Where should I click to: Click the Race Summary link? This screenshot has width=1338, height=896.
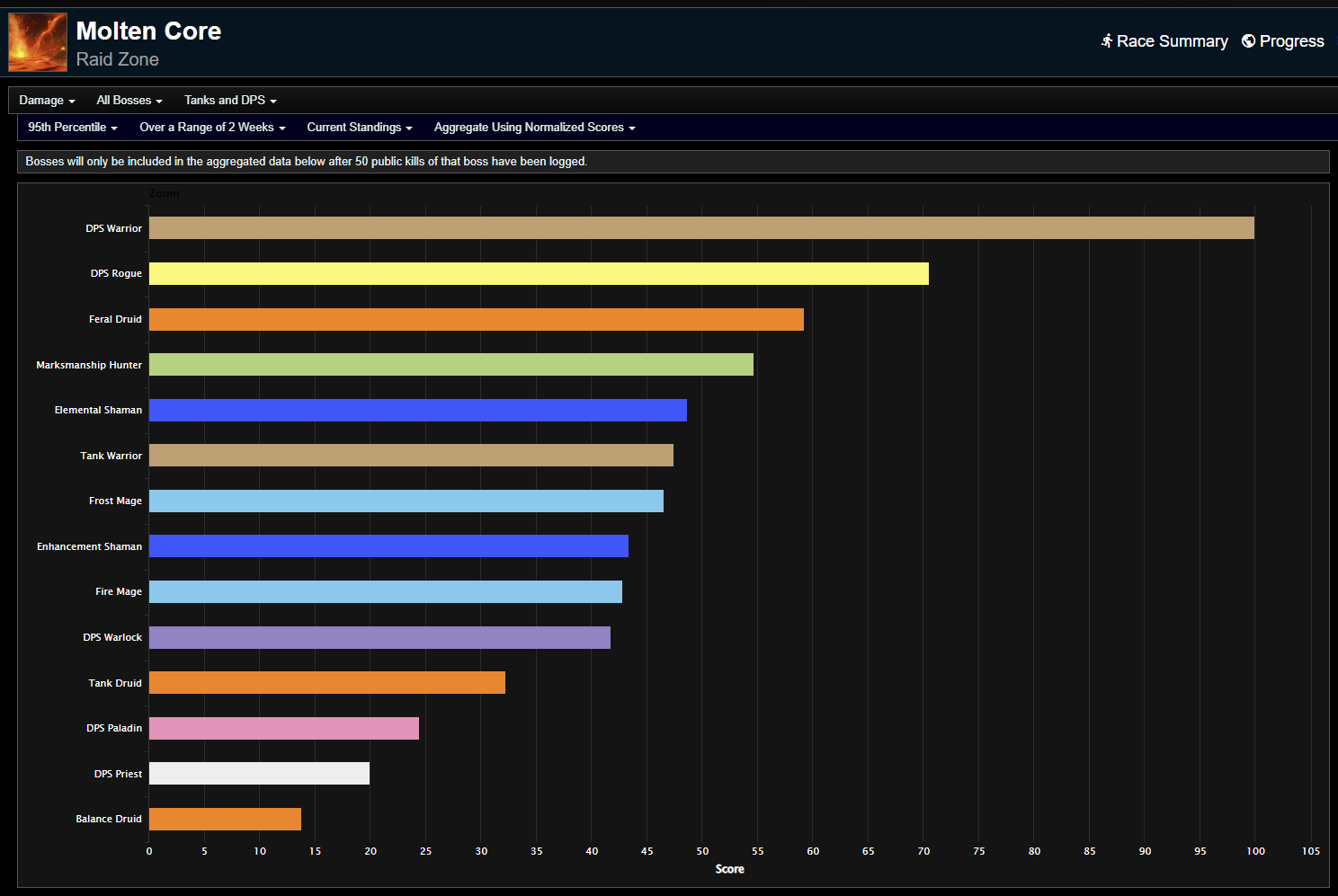pos(1172,40)
